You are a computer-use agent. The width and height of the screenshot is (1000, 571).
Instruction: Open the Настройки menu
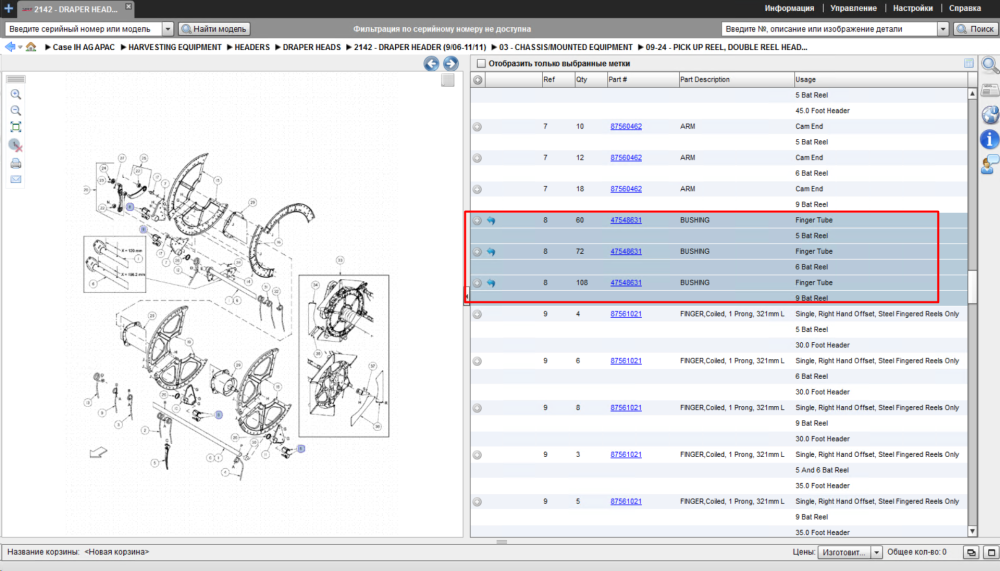912,8
